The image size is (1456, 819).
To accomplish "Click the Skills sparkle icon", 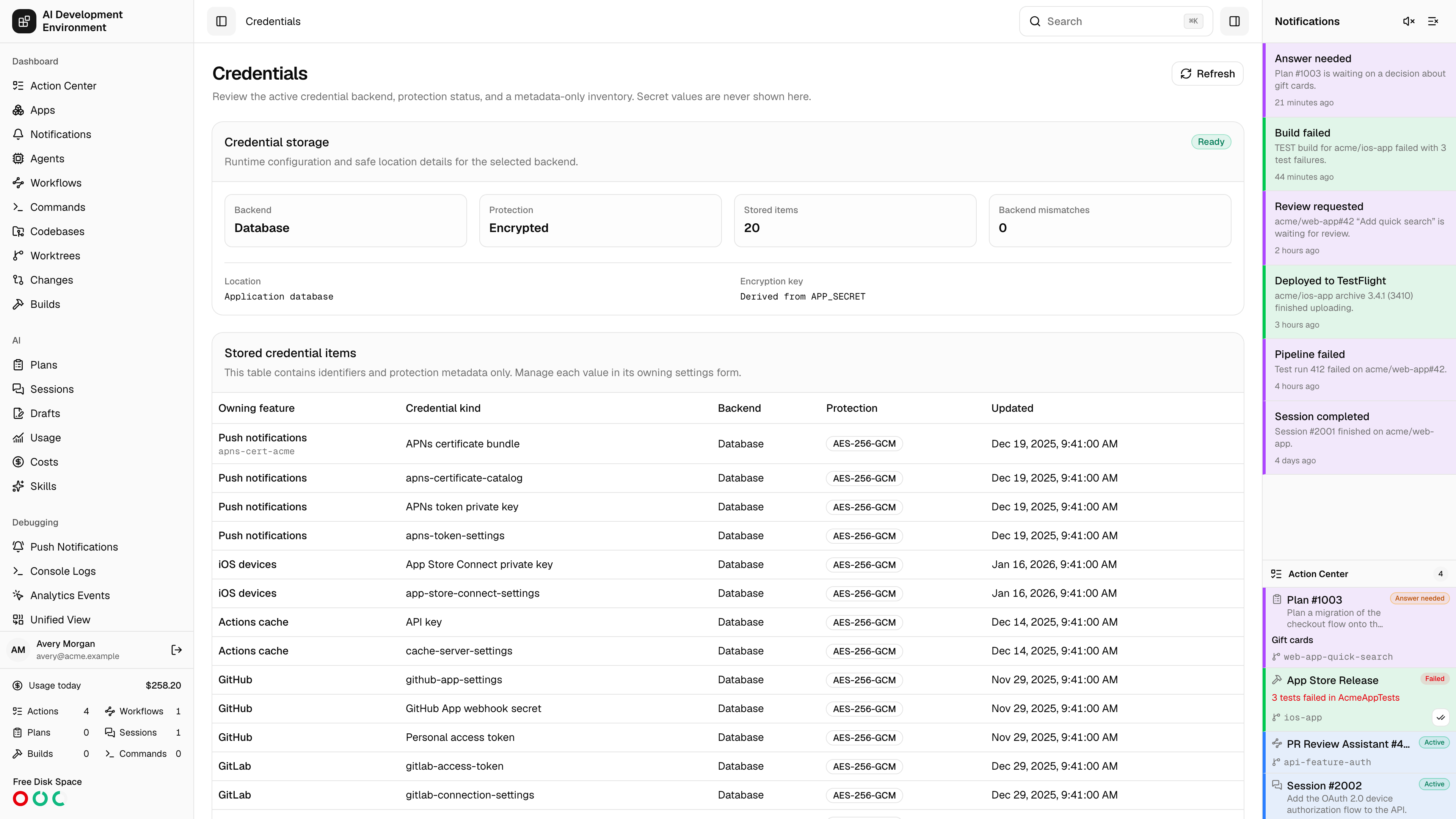I will coord(18,486).
